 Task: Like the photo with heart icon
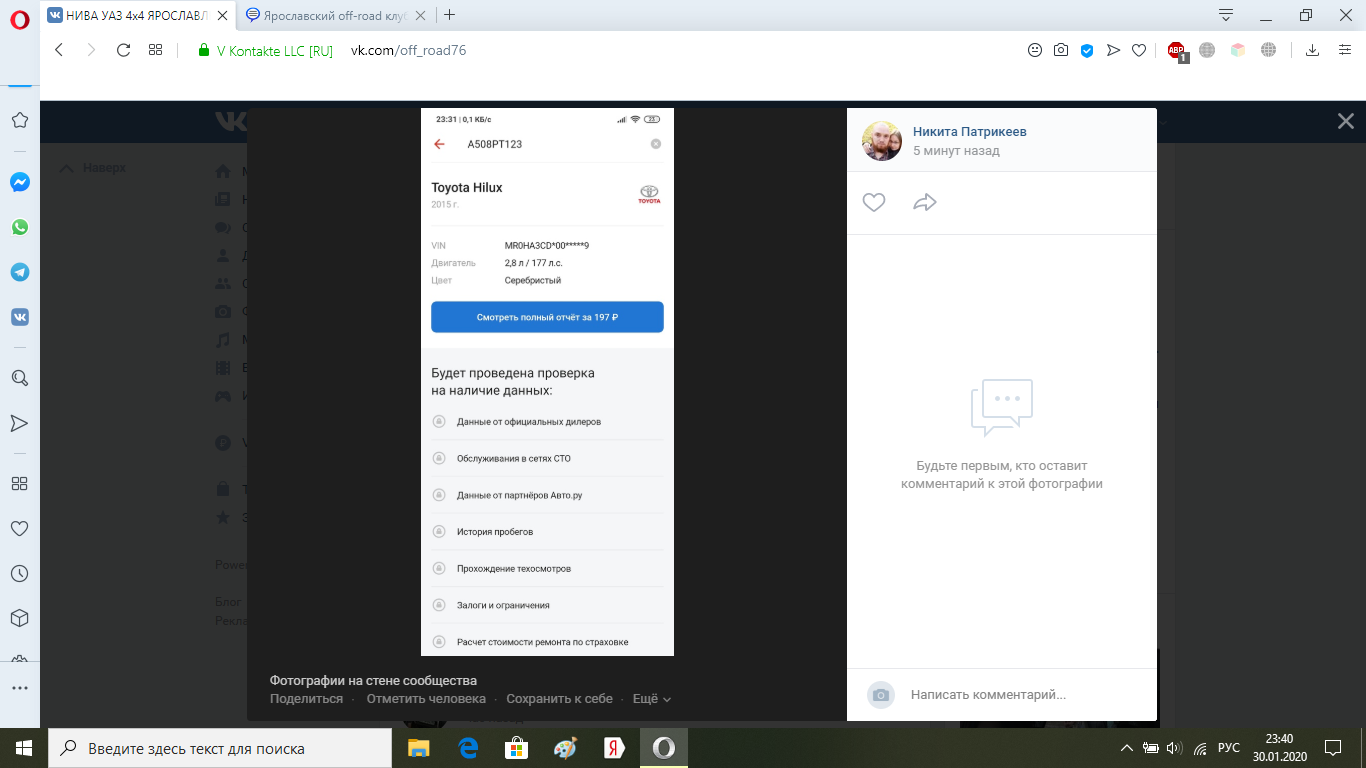(874, 202)
